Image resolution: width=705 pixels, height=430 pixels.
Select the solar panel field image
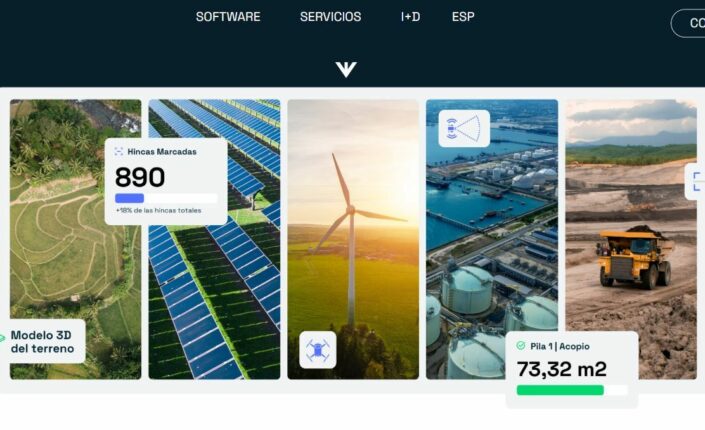(x=214, y=239)
